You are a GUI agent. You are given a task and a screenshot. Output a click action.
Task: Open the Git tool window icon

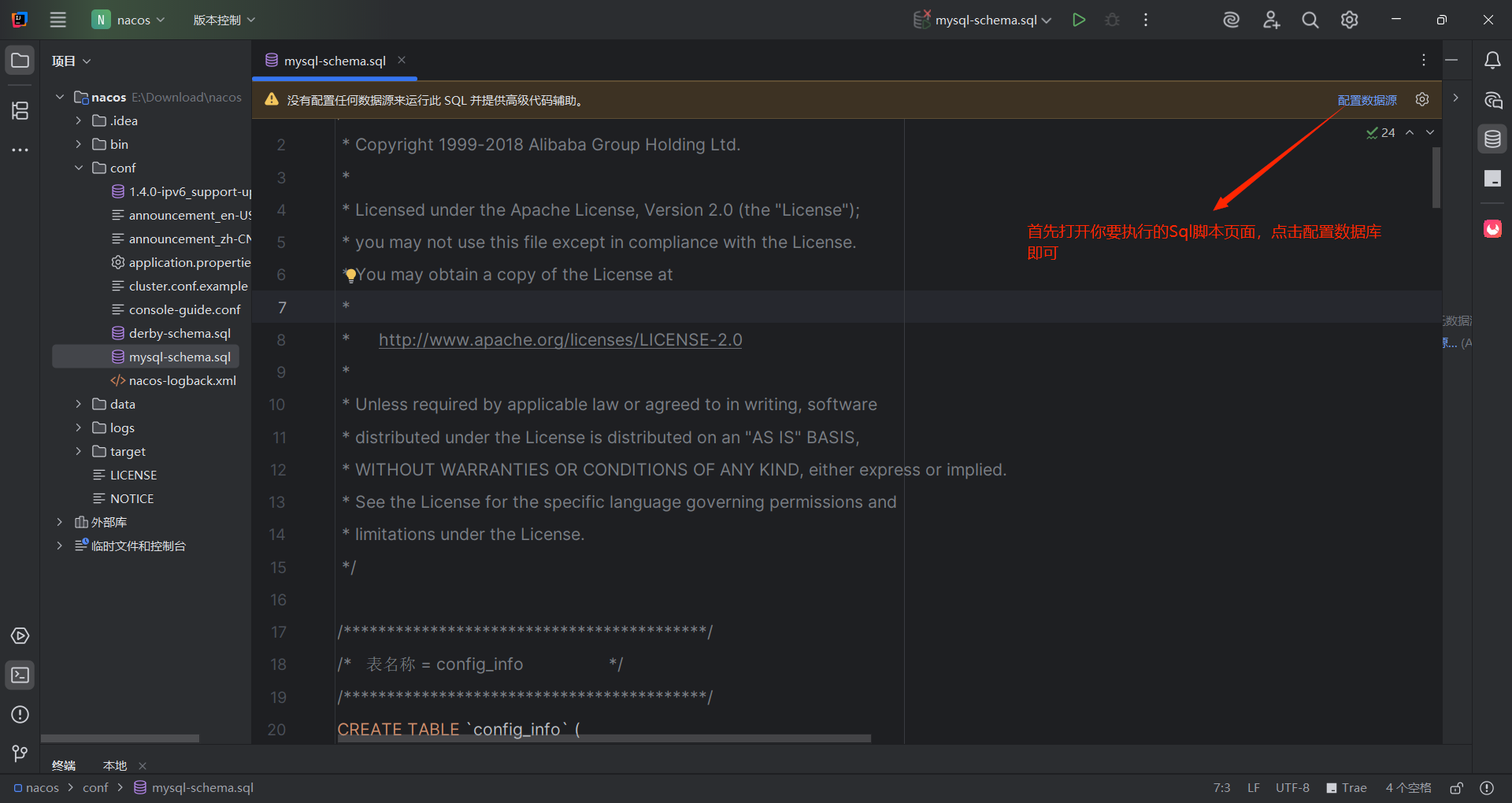coord(20,753)
